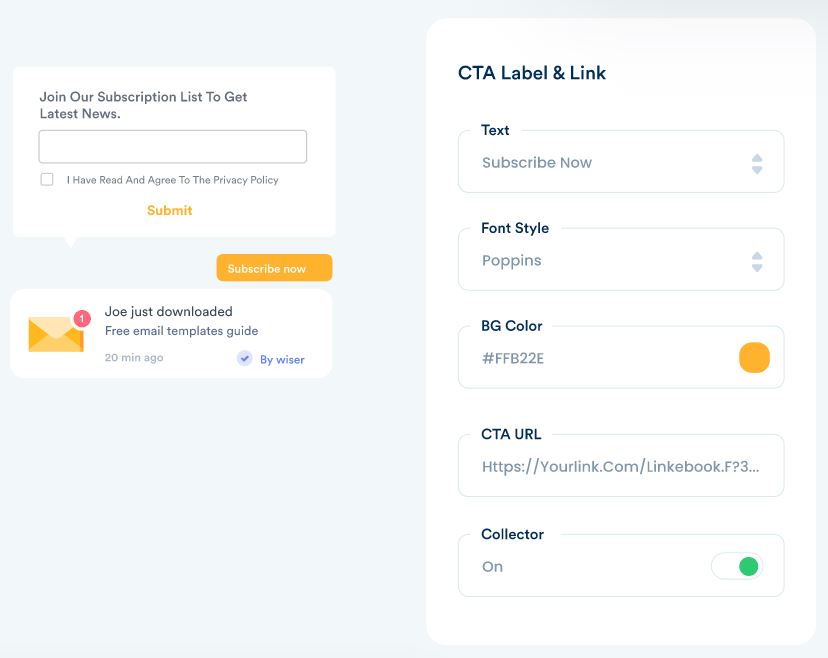Turn off the Collector toggle switch
Viewport: 828px width, 658px height.
tap(738, 567)
